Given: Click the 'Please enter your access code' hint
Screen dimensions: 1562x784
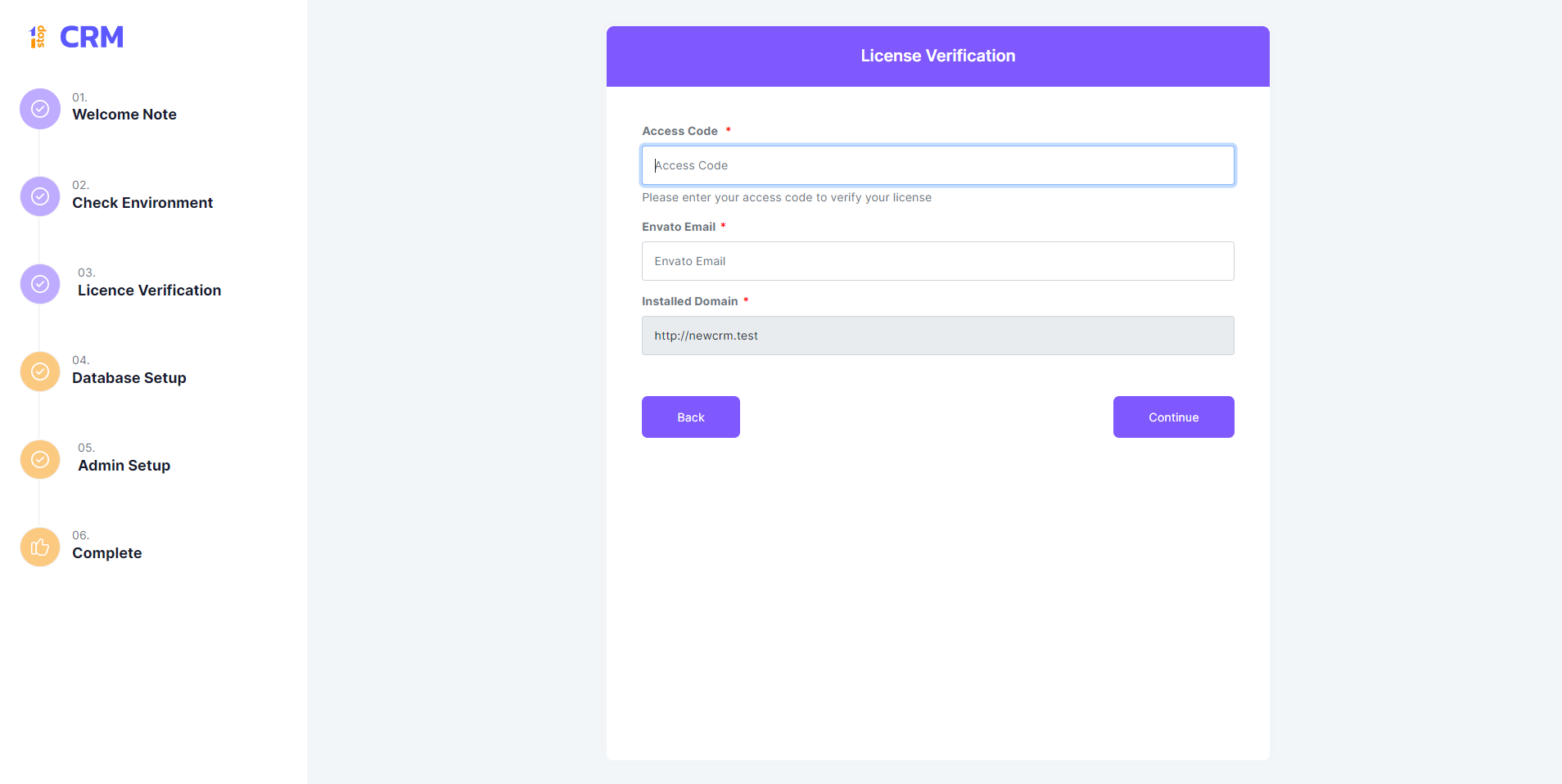Looking at the screenshot, I should click(x=787, y=197).
